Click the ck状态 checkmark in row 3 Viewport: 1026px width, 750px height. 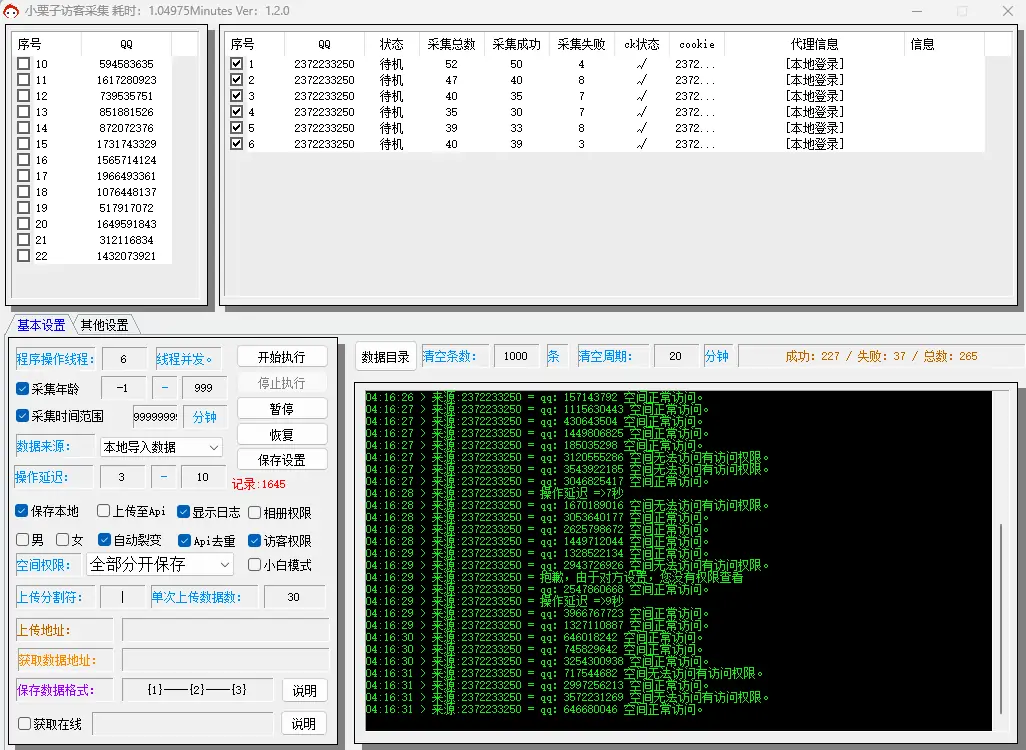642,96
